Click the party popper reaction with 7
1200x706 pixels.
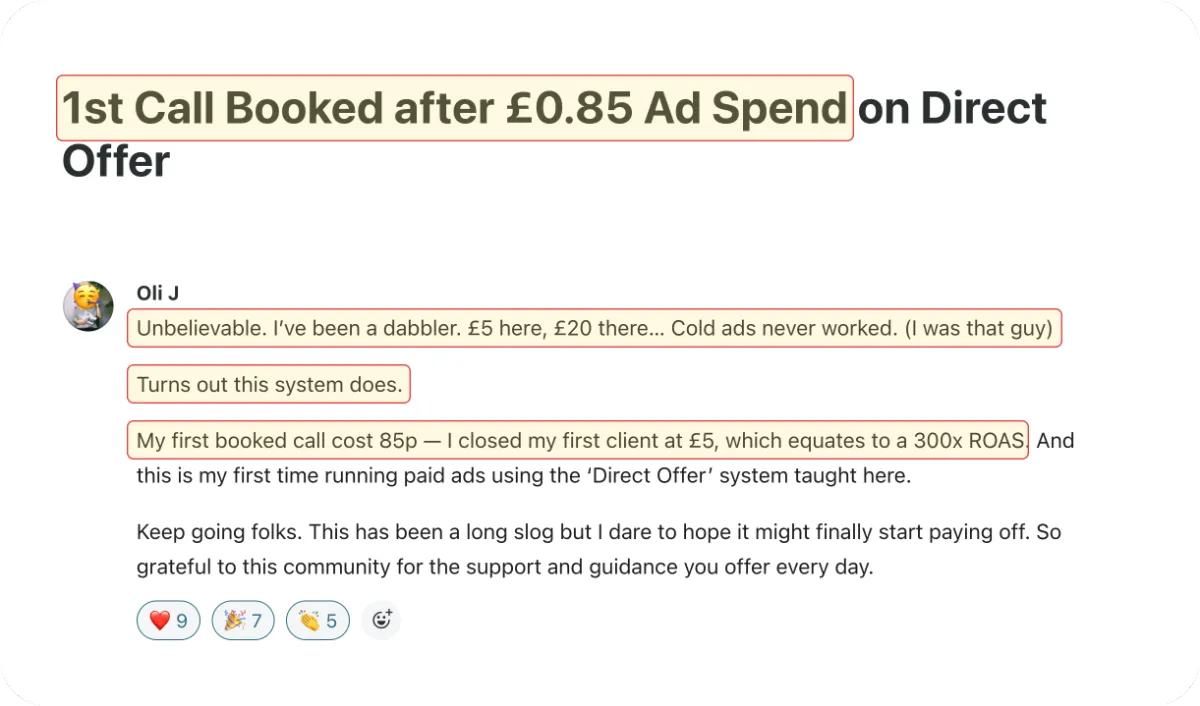[x=243, y=621]
